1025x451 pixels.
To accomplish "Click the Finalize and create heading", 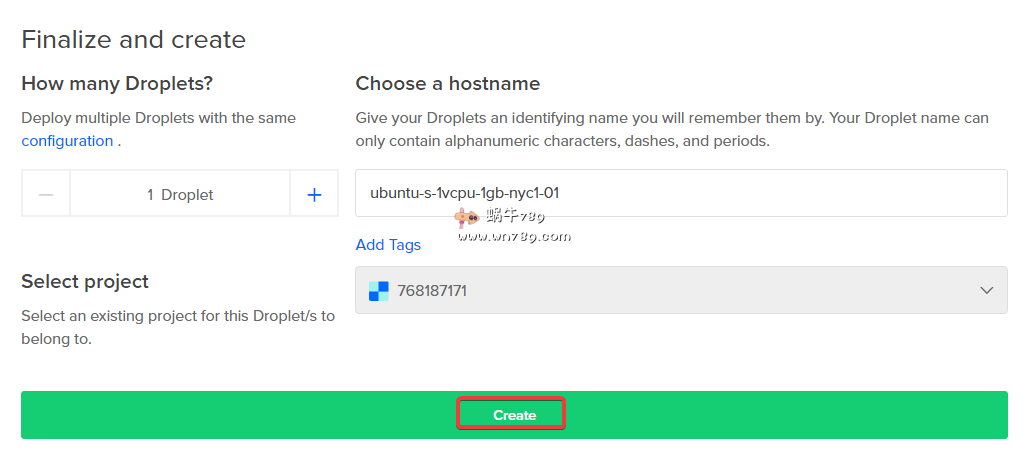I will pos(133,40).
